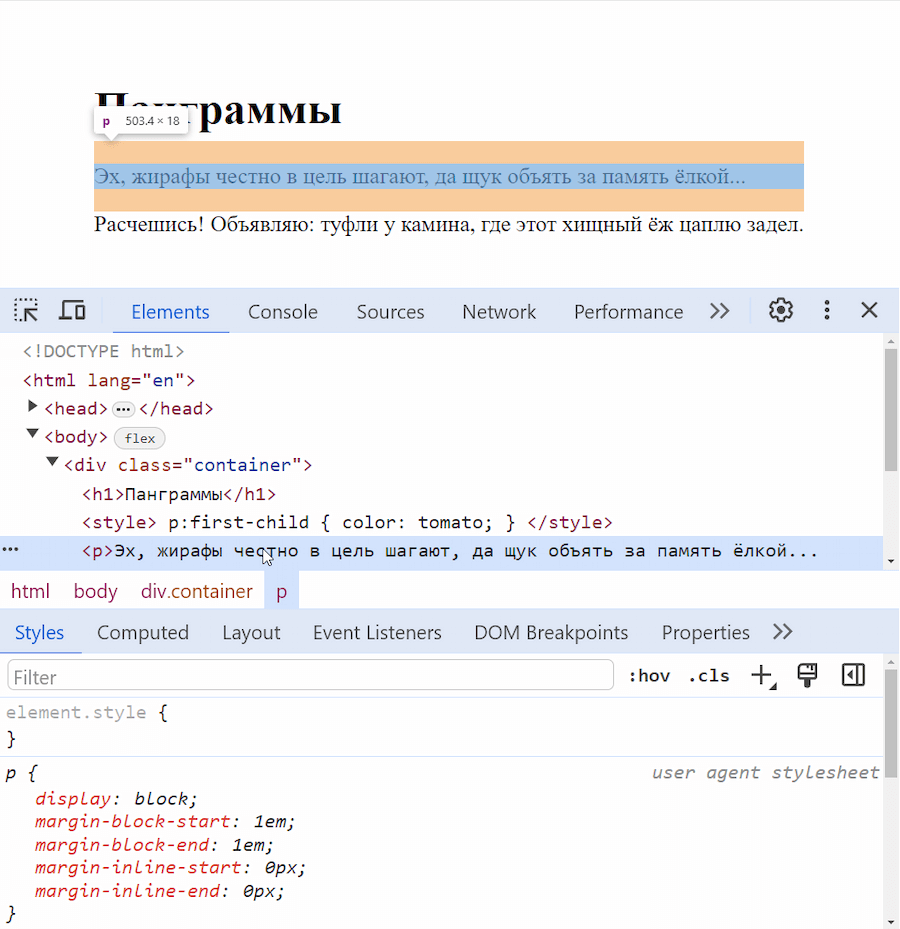Open the DevTools three-dot customize menu
Image resolution: width=900 pixels, height=929 pixels.
point(827,310)
